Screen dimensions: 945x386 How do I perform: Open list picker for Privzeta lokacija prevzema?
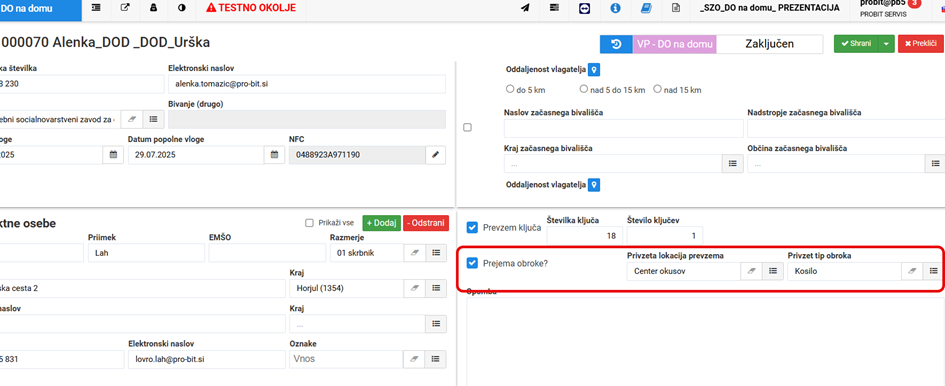(x=773, y=271)
